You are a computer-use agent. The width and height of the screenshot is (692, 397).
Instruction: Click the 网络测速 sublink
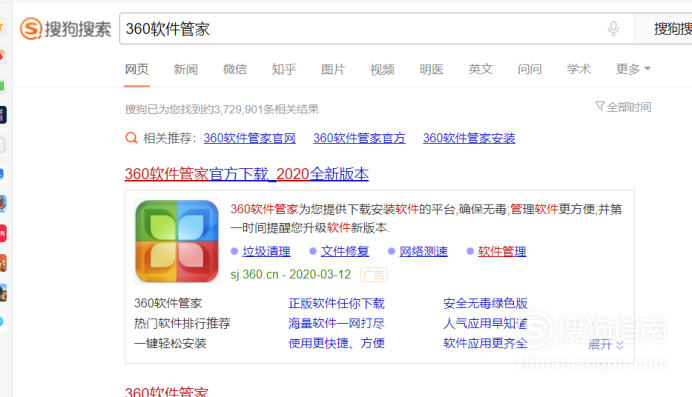[424, 251]
